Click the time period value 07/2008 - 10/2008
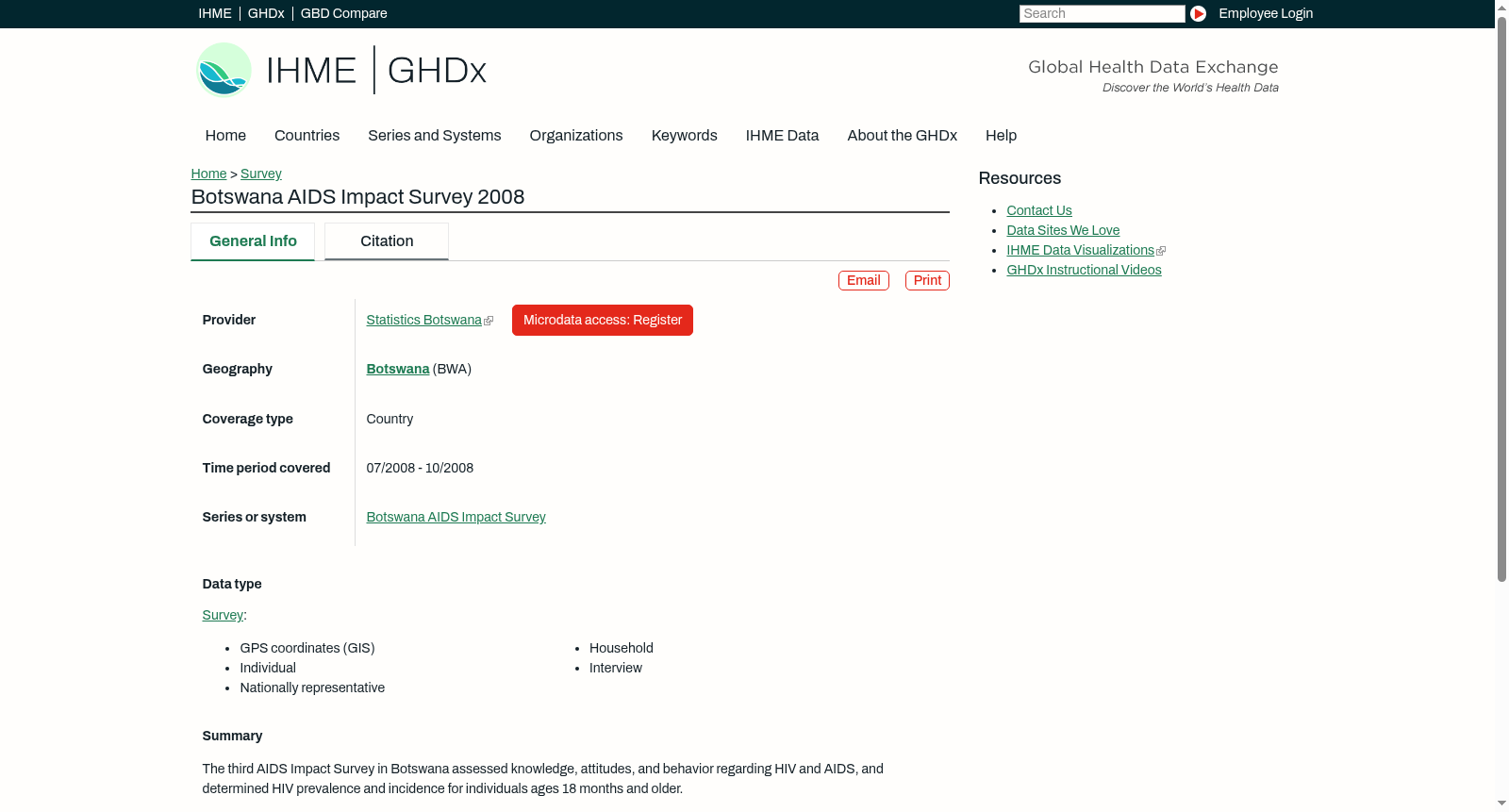 (420, 468)
